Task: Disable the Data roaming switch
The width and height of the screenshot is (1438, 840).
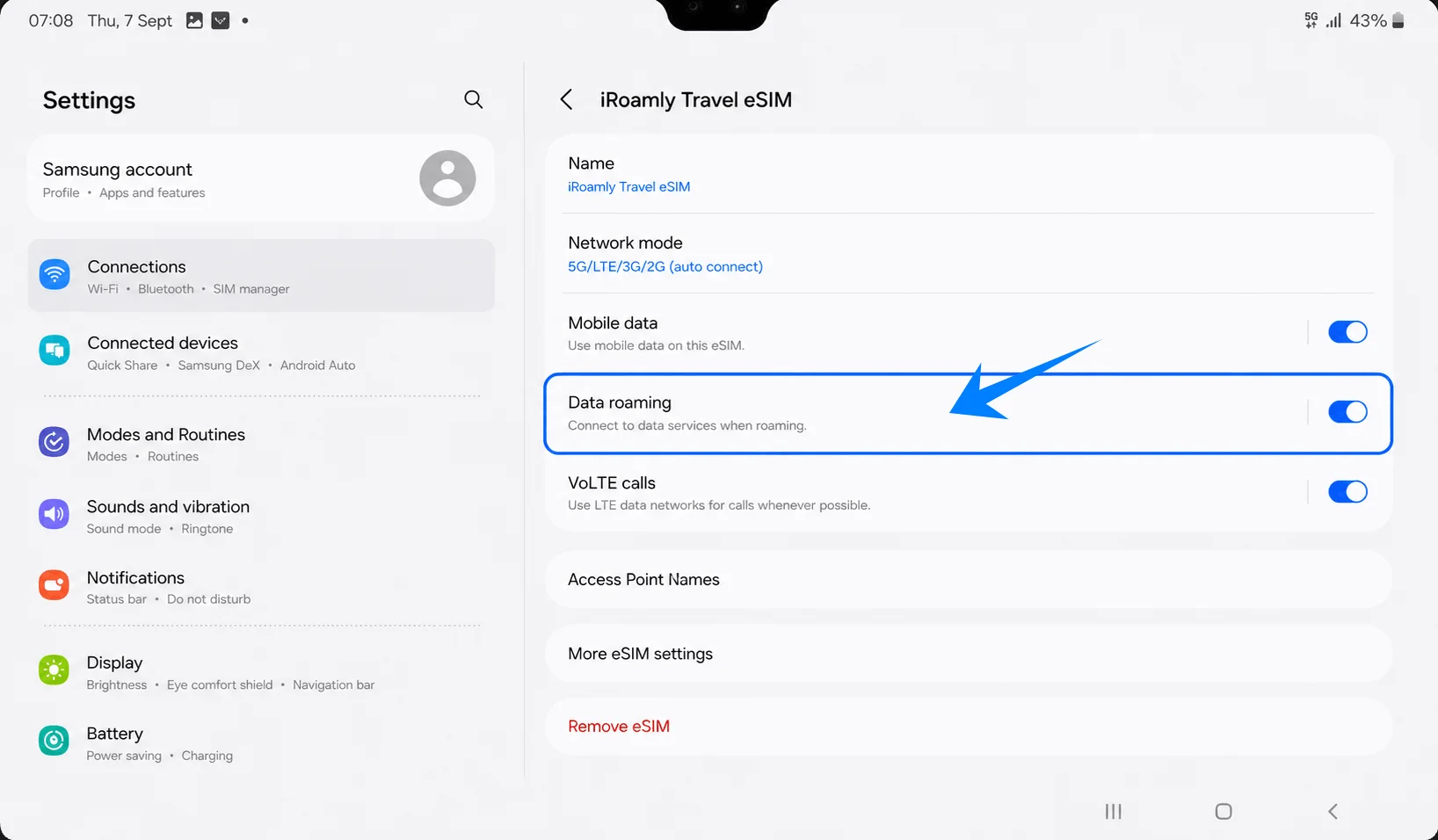Action: [x=1347, y=412]
